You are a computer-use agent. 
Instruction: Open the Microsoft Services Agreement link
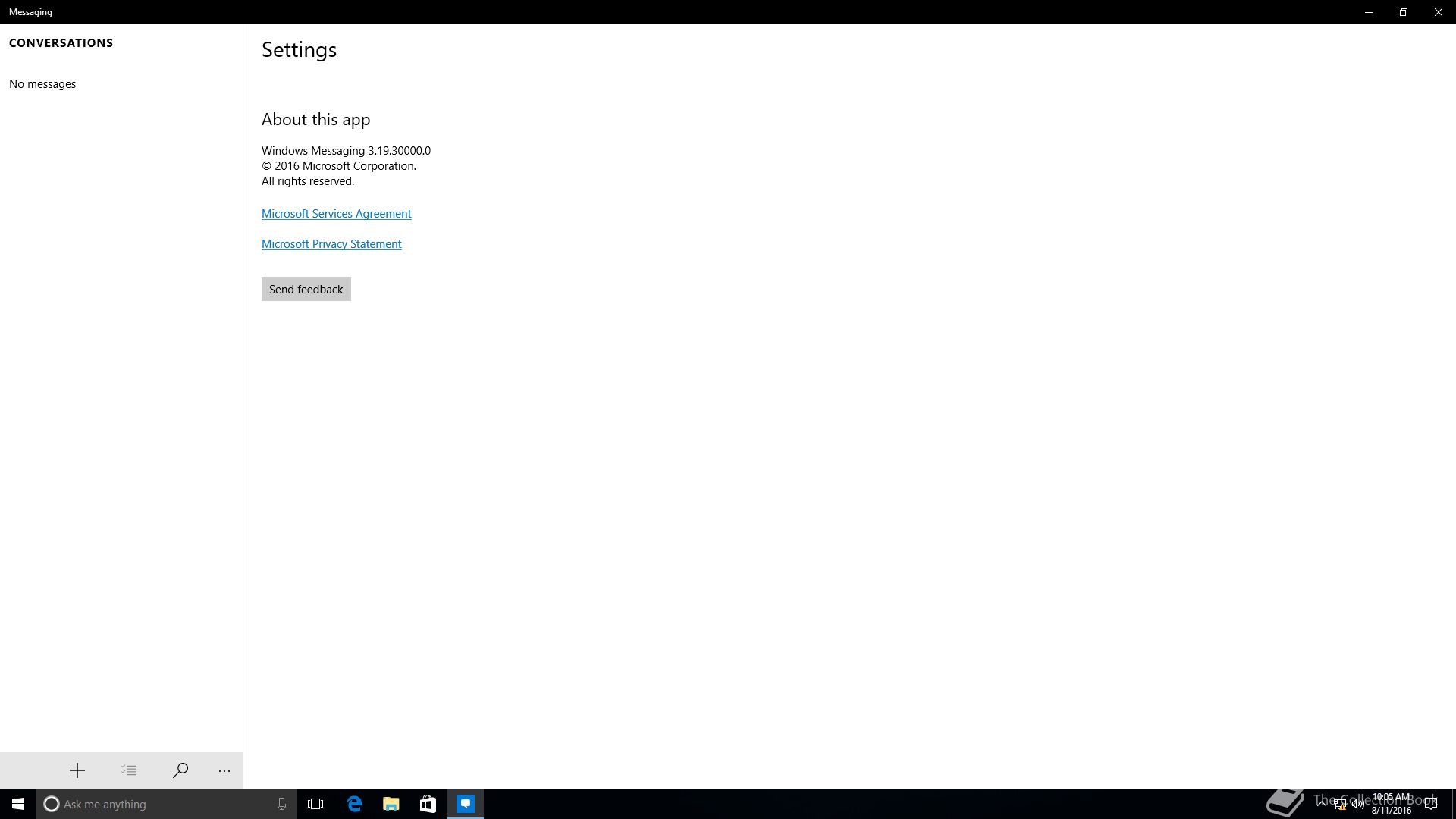coord(337,214)
